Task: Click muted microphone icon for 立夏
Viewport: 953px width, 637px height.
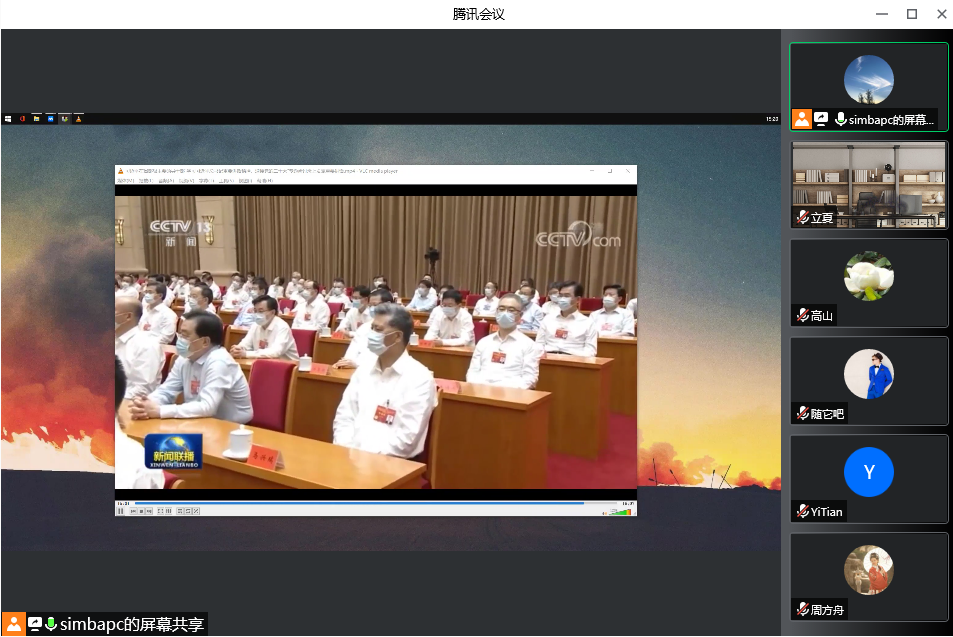Action: click(x=802, y=217)
